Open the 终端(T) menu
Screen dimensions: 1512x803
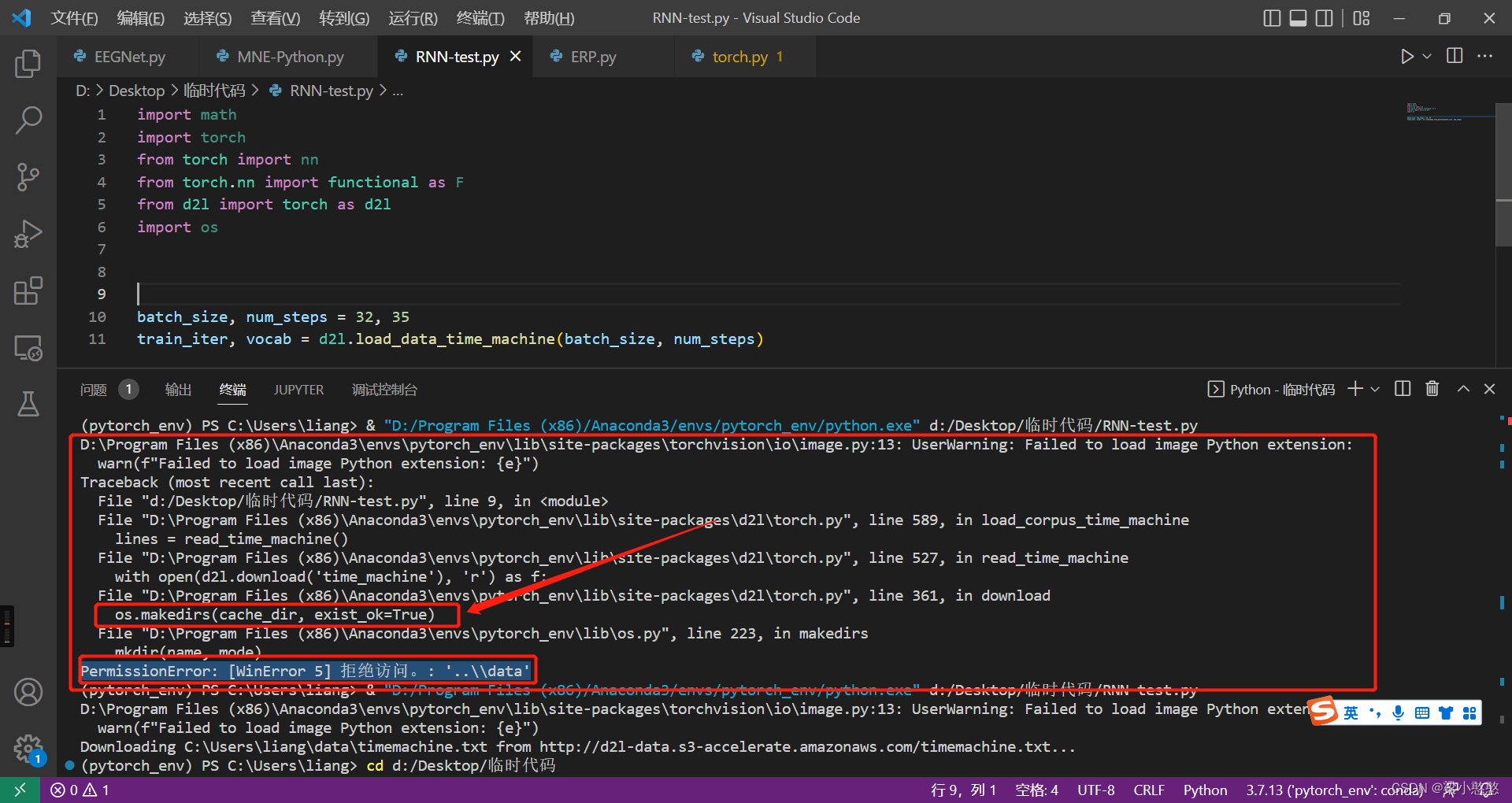[x=480, y=18]
